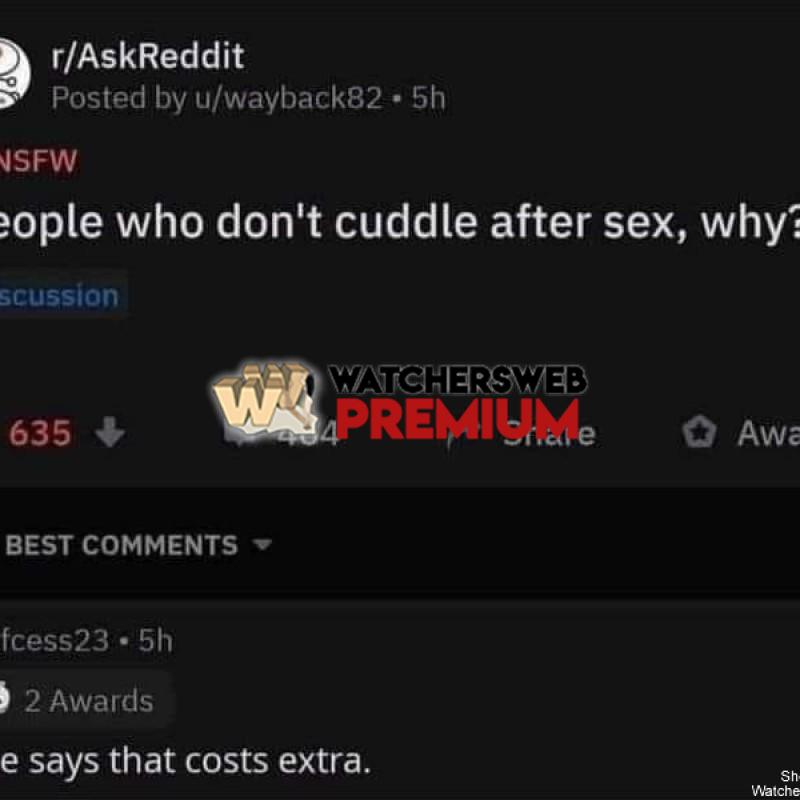
Task: Select the red NSFW tag
Action: point(39,161)
